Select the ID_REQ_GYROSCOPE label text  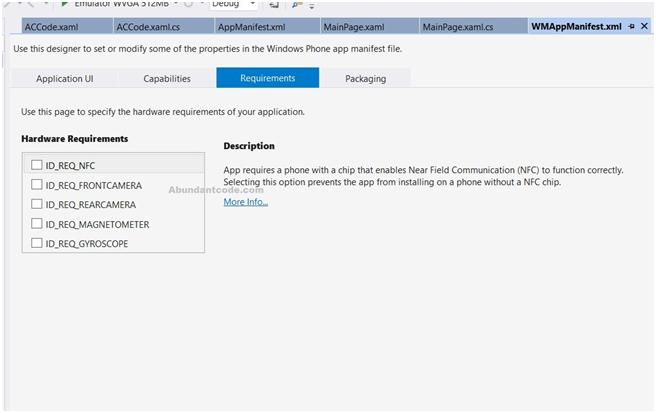[x=87, y=244]
